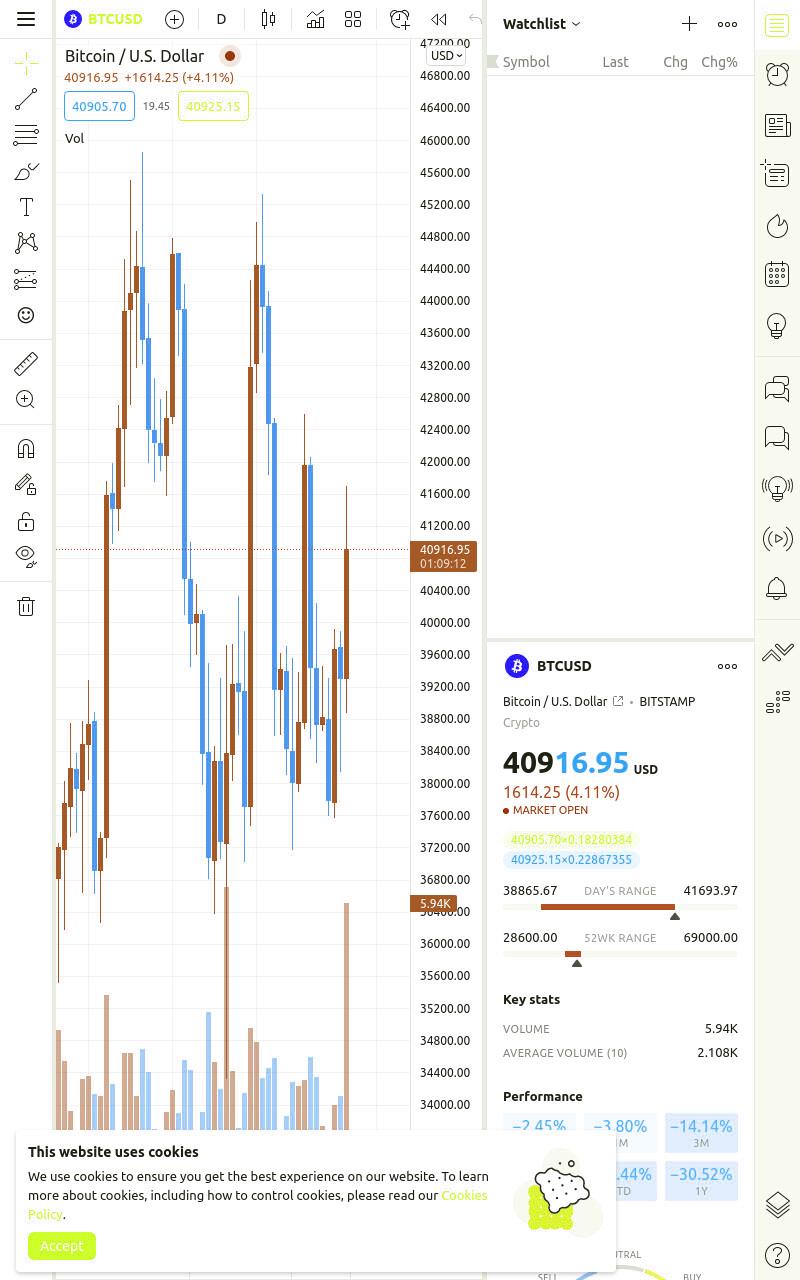Toggle the market open status dot
The width and height of the screenshot is (800, 1280).
(x=229, y=56)
